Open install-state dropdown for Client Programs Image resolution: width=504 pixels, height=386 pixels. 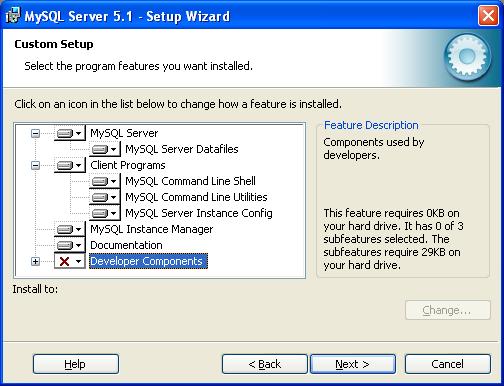tap(69, 165)
